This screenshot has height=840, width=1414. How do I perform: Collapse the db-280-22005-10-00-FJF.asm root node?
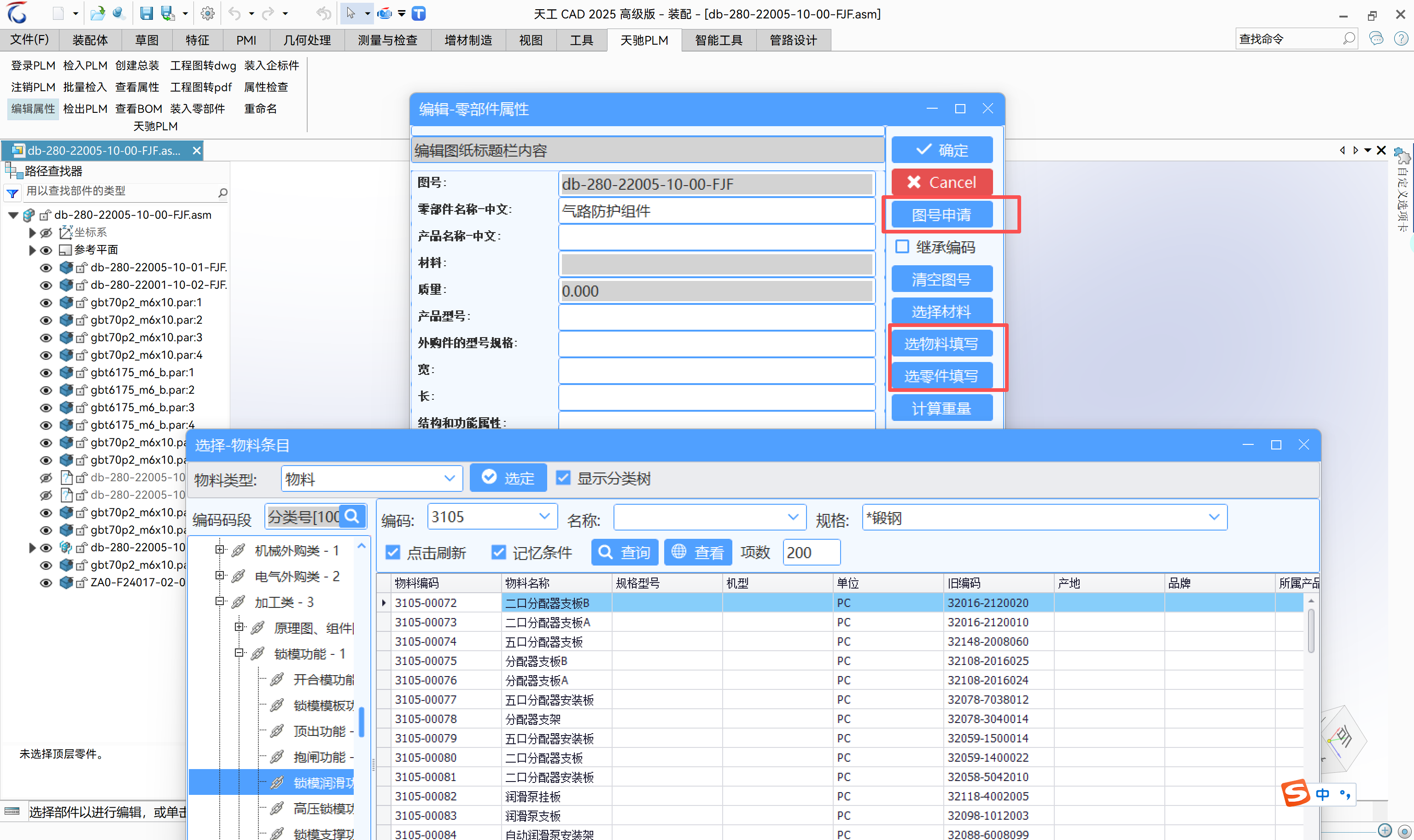click(13, 215)
